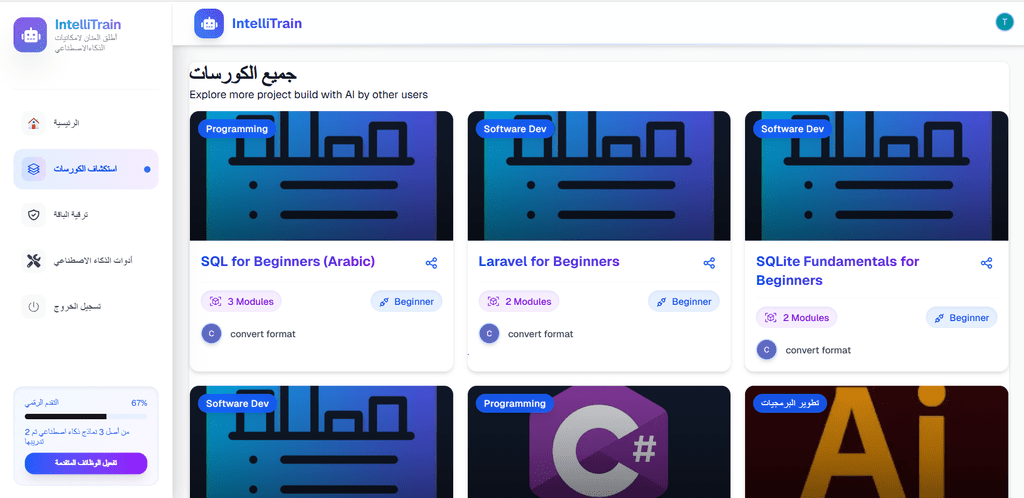1024x498 pixels.
Task: Select تسجيل الخروج logout menu item
Action: [x=86, y=307]
